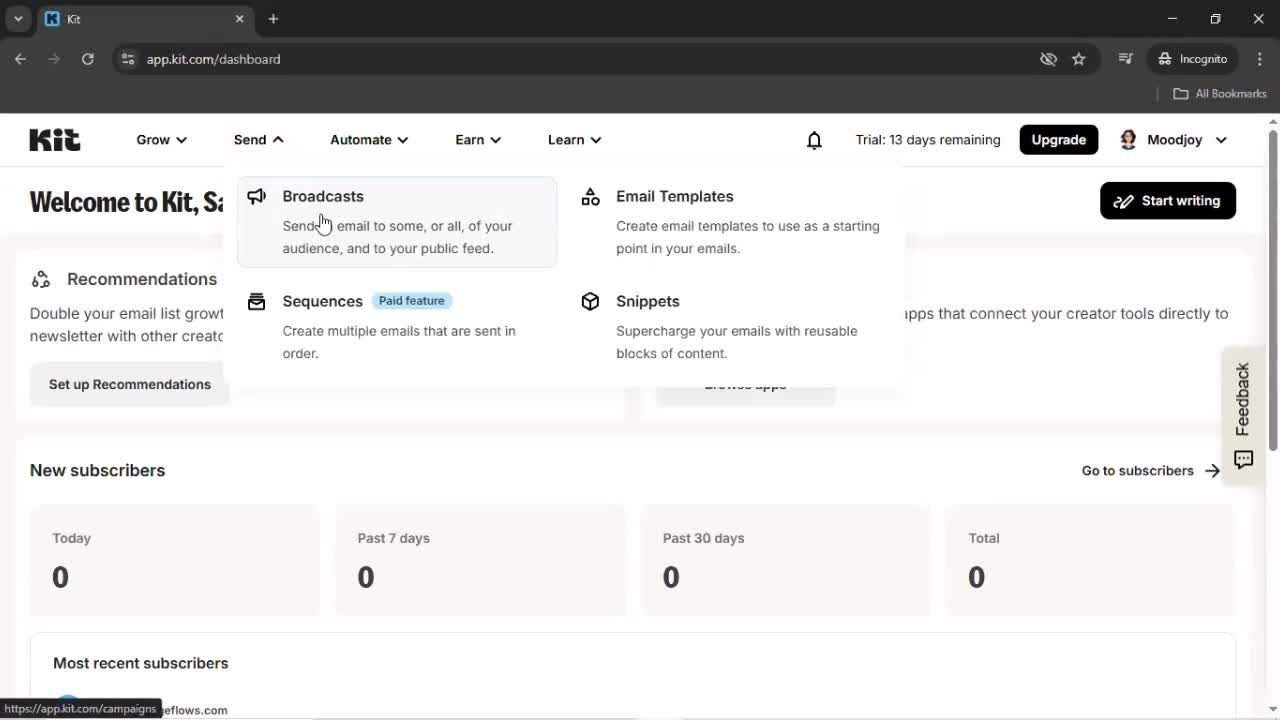
Task: Follow the Go to subscribers link
Action: tap(1136, 470)
